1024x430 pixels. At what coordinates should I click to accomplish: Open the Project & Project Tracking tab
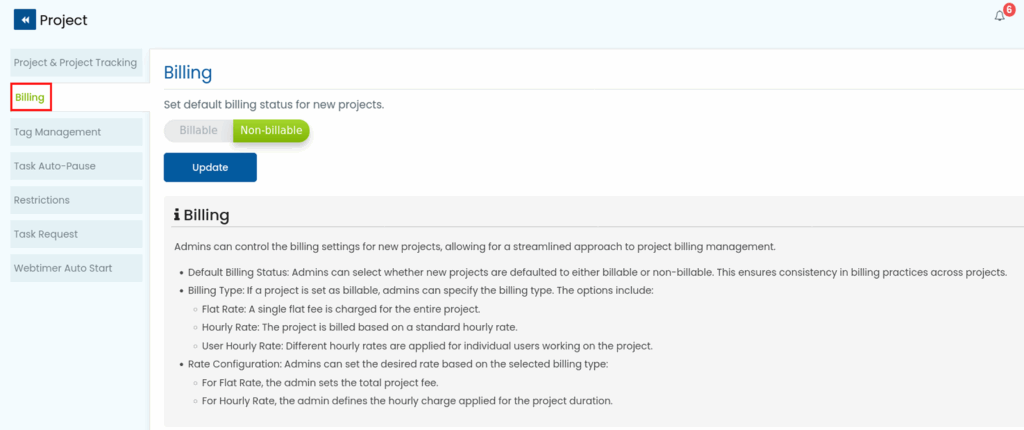pyautogui.click(x=75, y=63)
